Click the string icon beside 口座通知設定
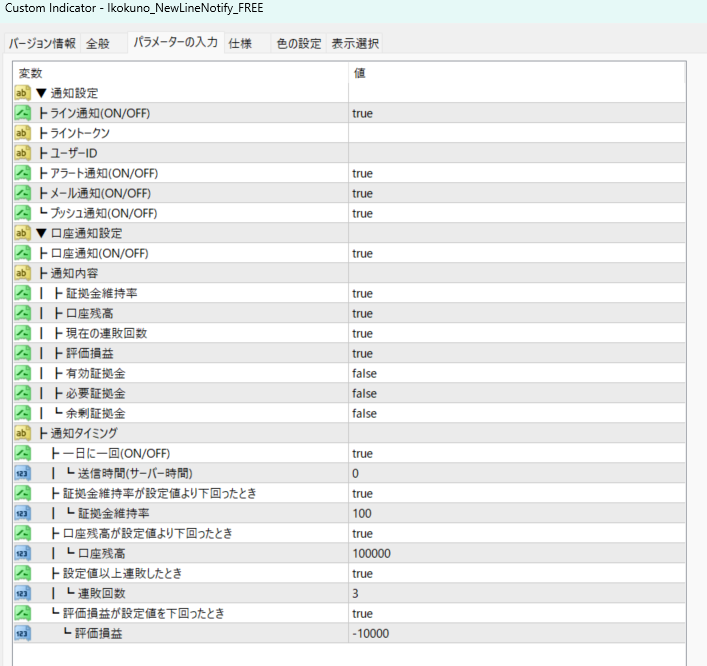 [23, 233]
